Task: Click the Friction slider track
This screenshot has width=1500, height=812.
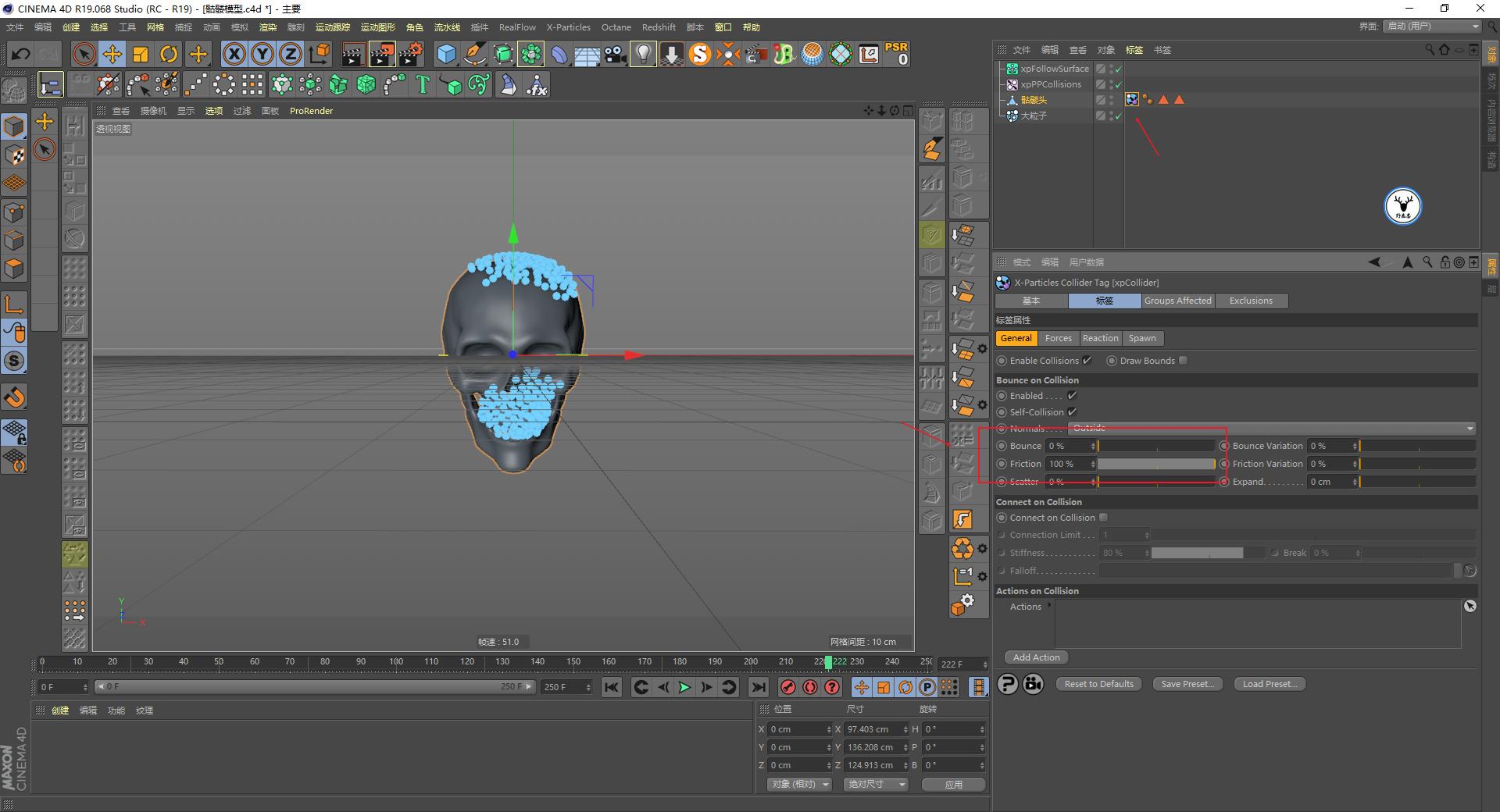Action: coord(1155,463)
